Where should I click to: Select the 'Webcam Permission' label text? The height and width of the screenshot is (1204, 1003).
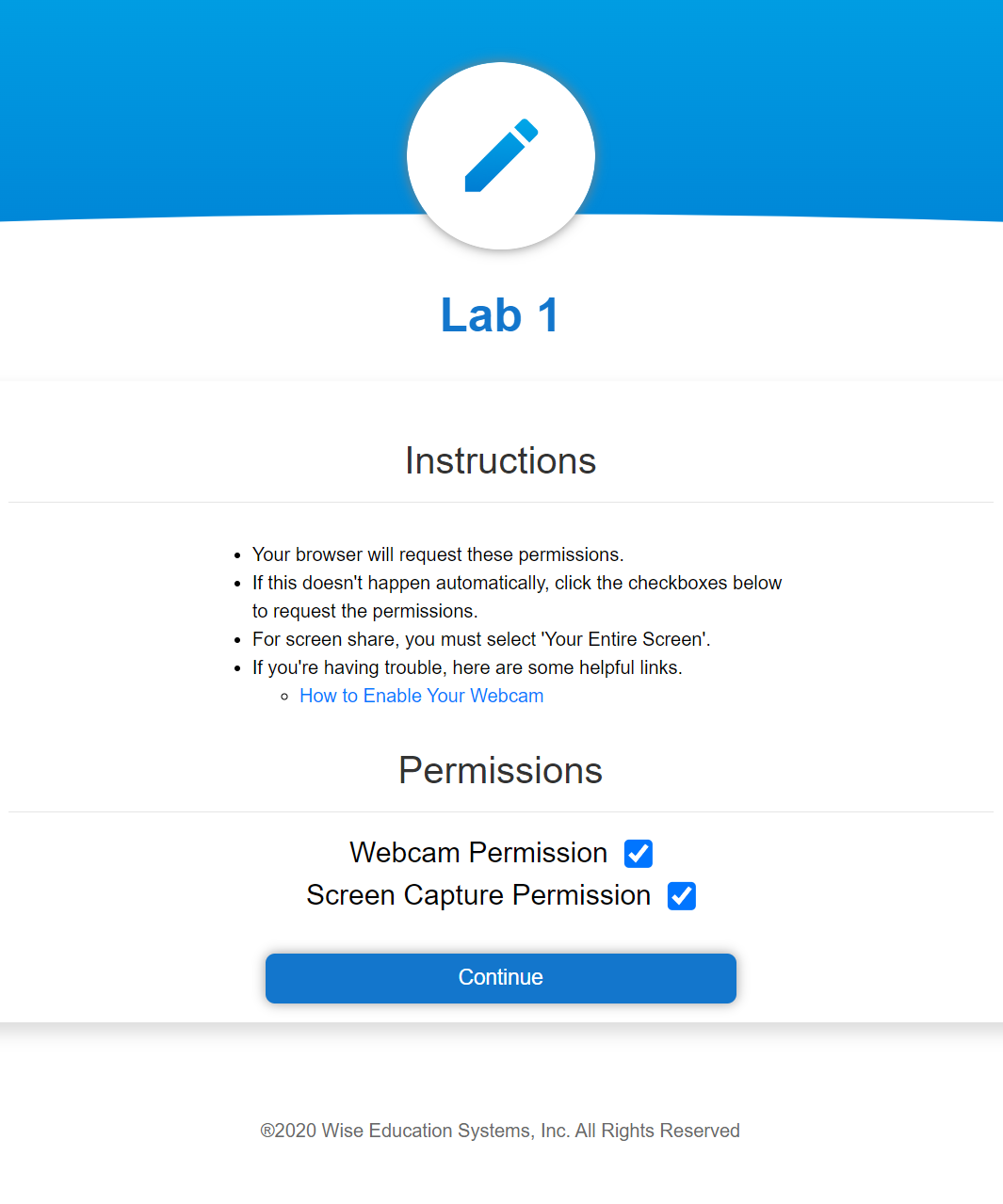(x=478, y=853)
